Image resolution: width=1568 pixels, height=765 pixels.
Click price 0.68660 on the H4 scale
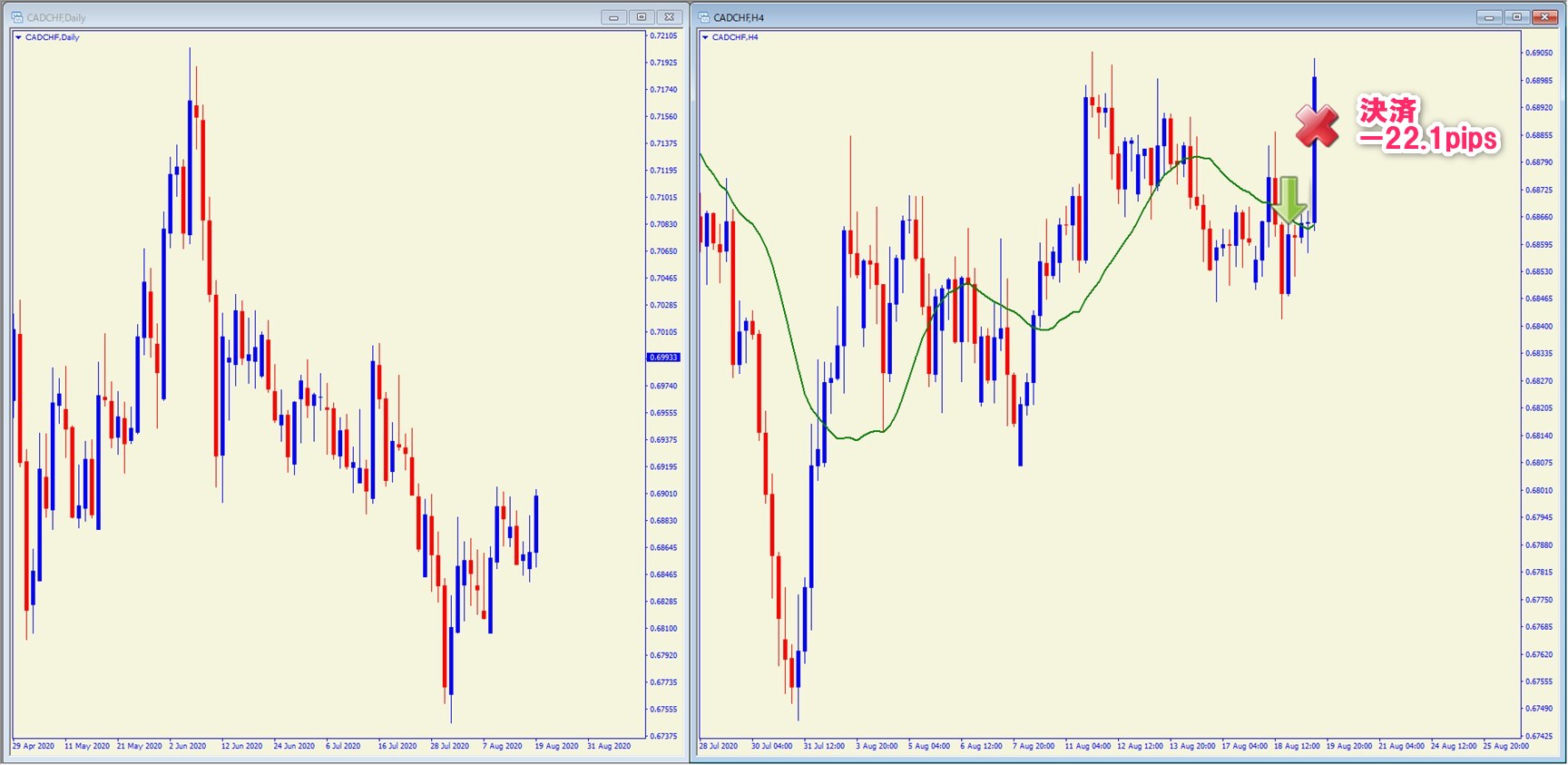pos(1539,218)
